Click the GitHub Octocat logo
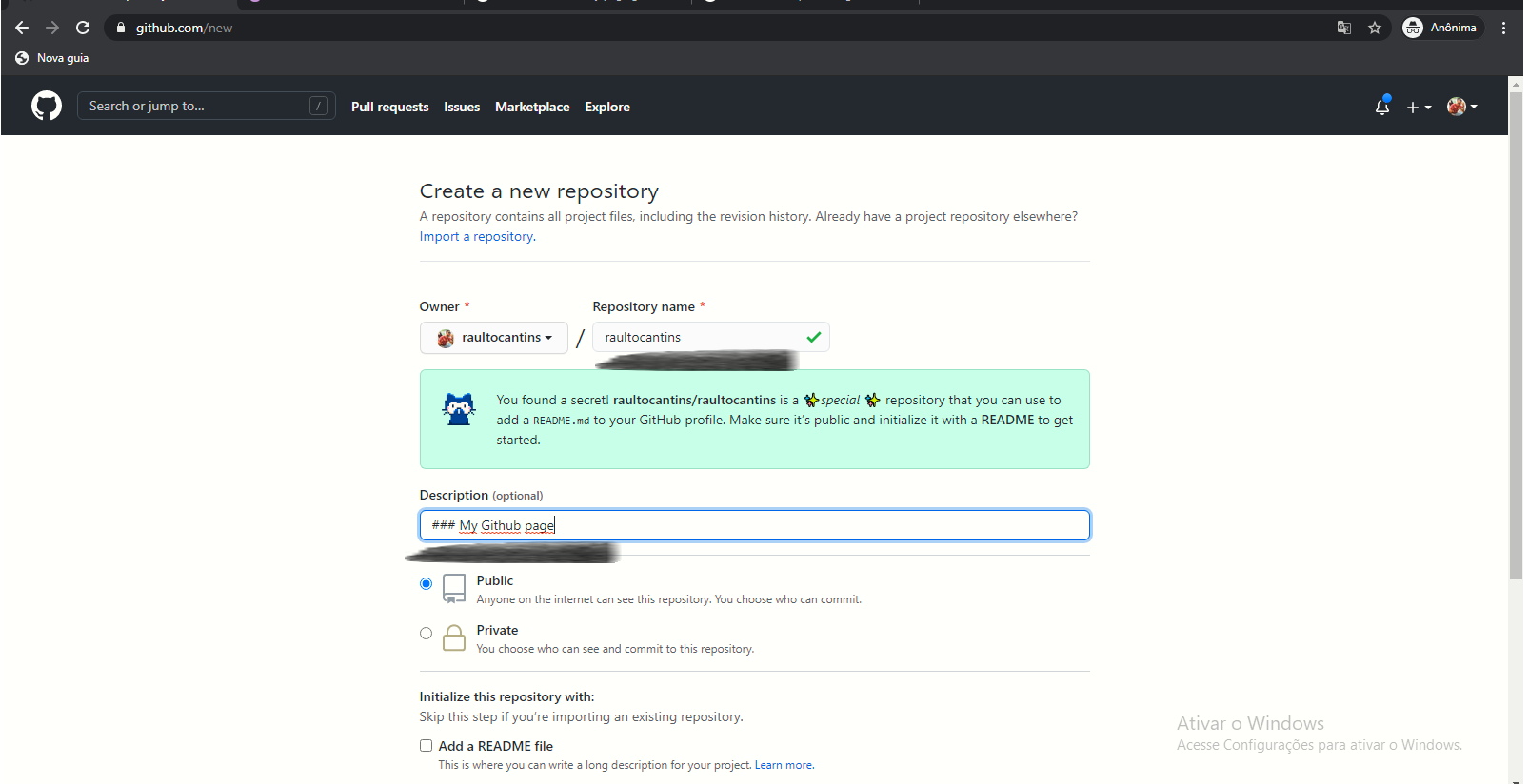Image resolution: width=1529 pixels, height=784 pixels. [x=47, y=106]
